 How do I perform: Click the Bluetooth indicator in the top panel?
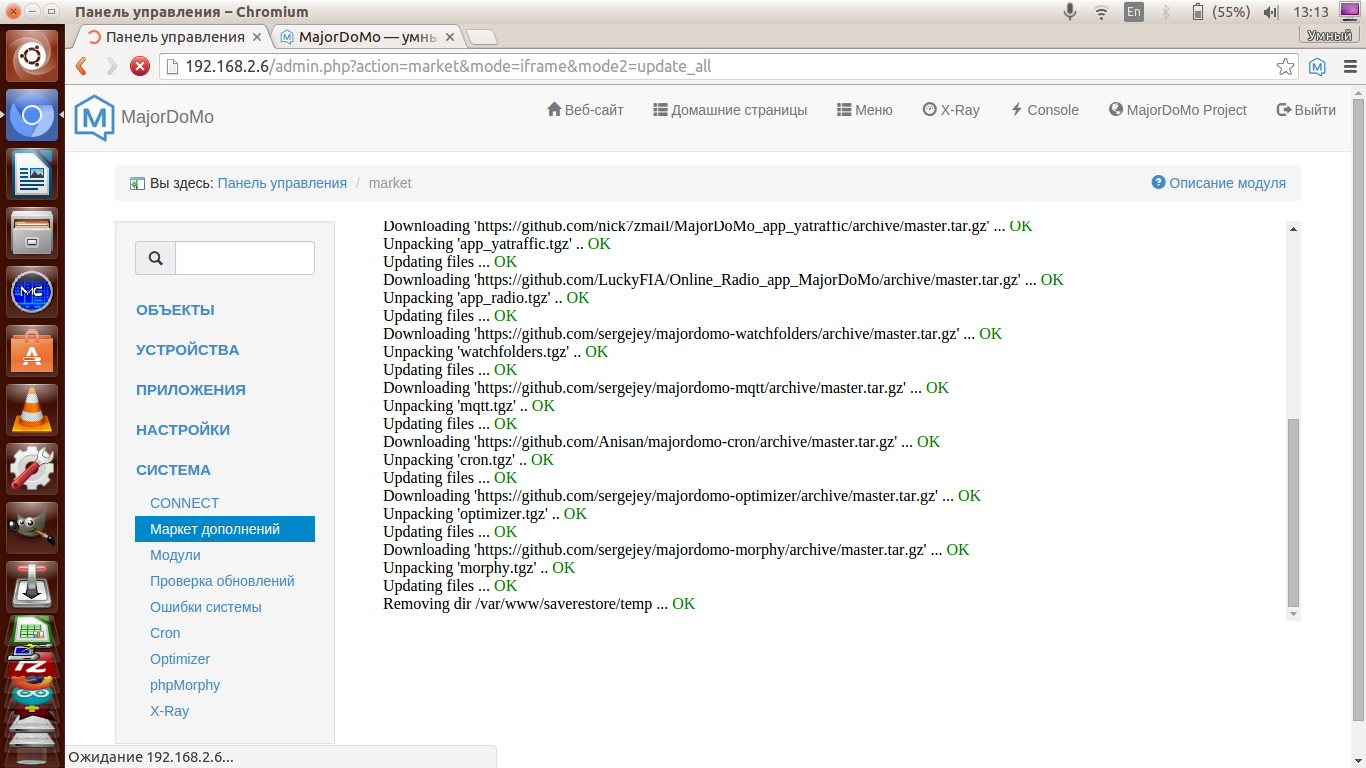(1165, 12)
